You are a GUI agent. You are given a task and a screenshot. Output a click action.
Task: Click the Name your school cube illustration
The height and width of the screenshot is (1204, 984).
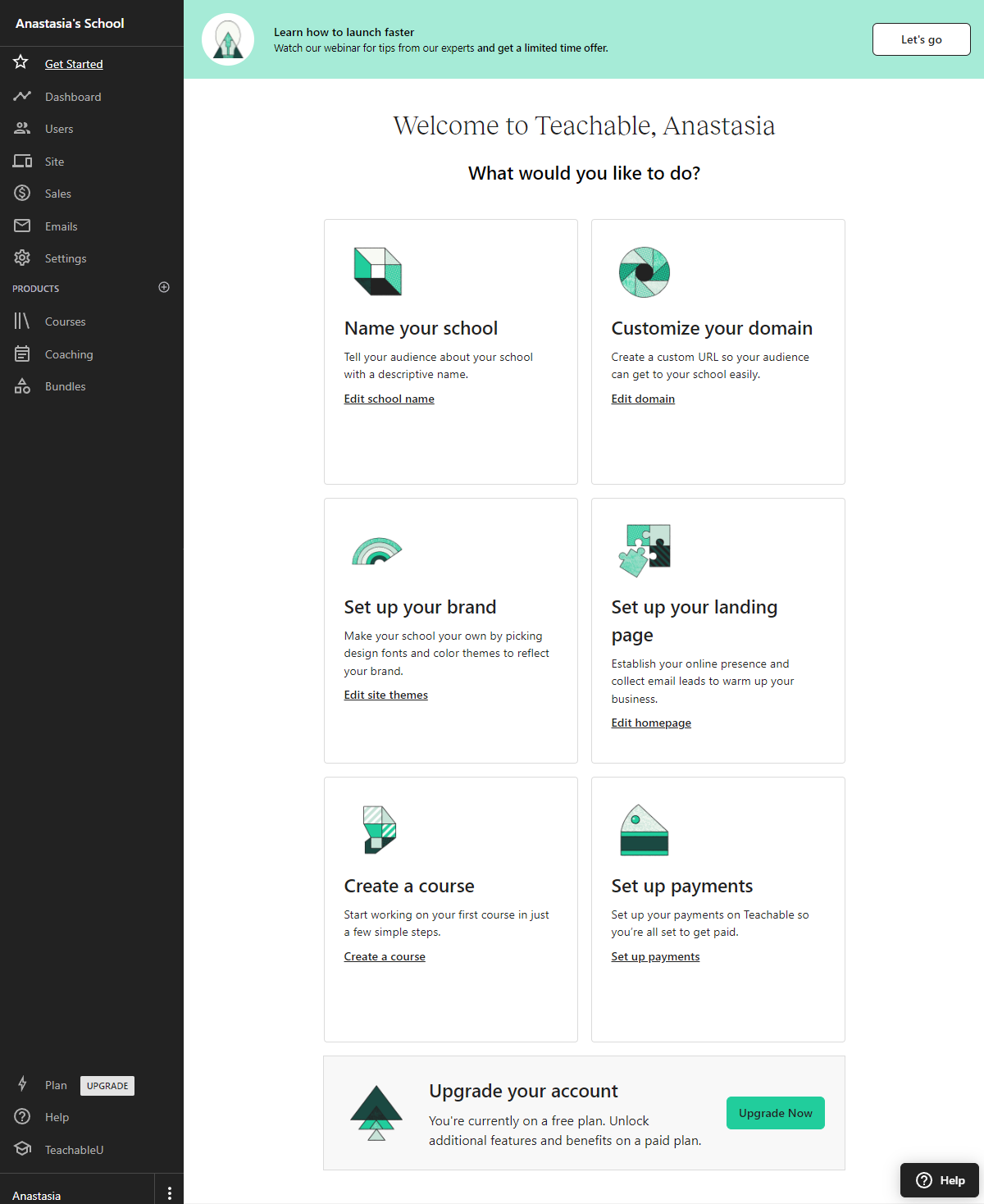point(378,271)
